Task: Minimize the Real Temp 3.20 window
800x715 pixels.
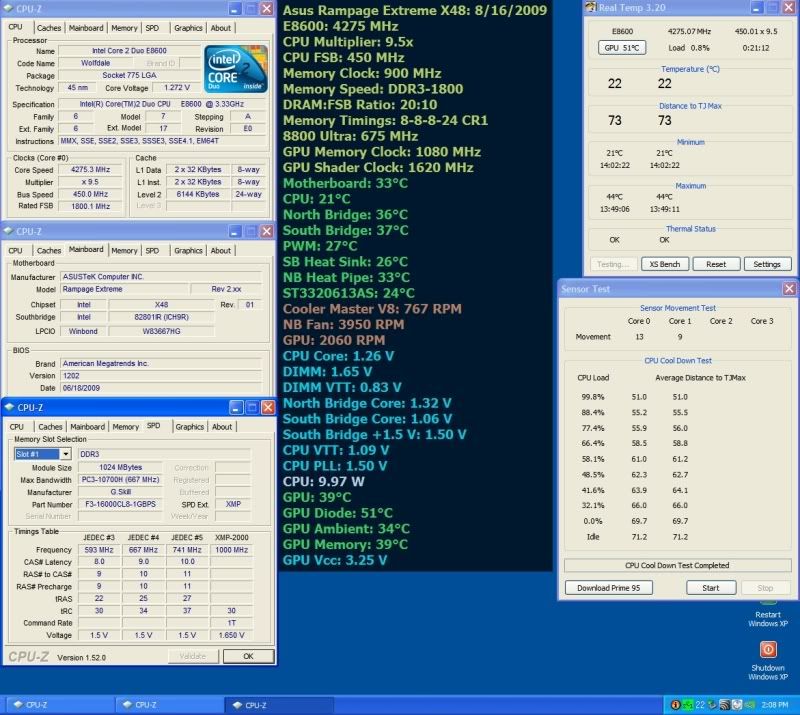Action: tap(757, 8)
